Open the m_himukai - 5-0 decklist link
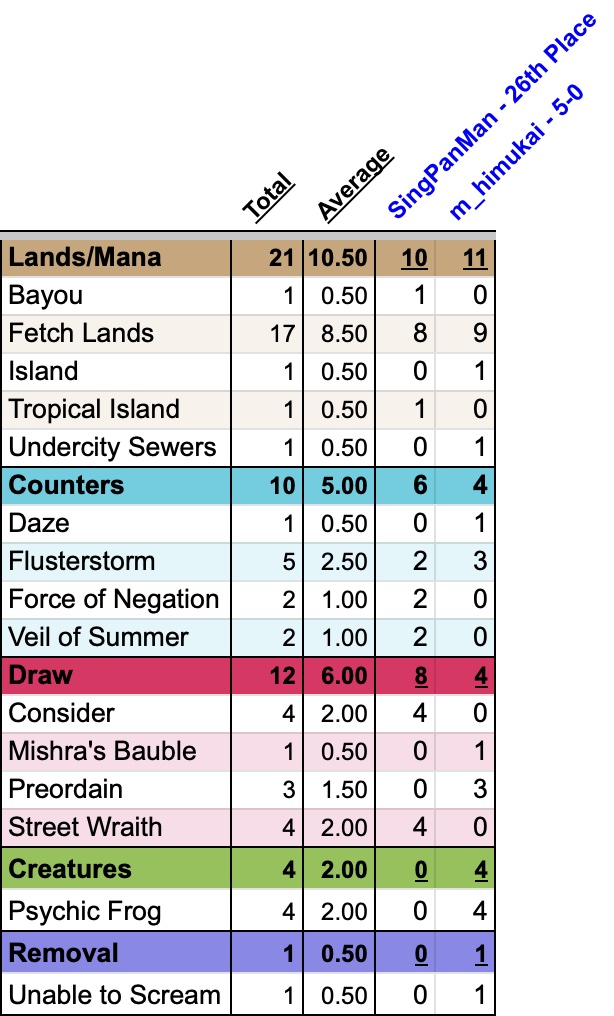Viewport: 614px width, 1016px height. [x=517, y=150]
